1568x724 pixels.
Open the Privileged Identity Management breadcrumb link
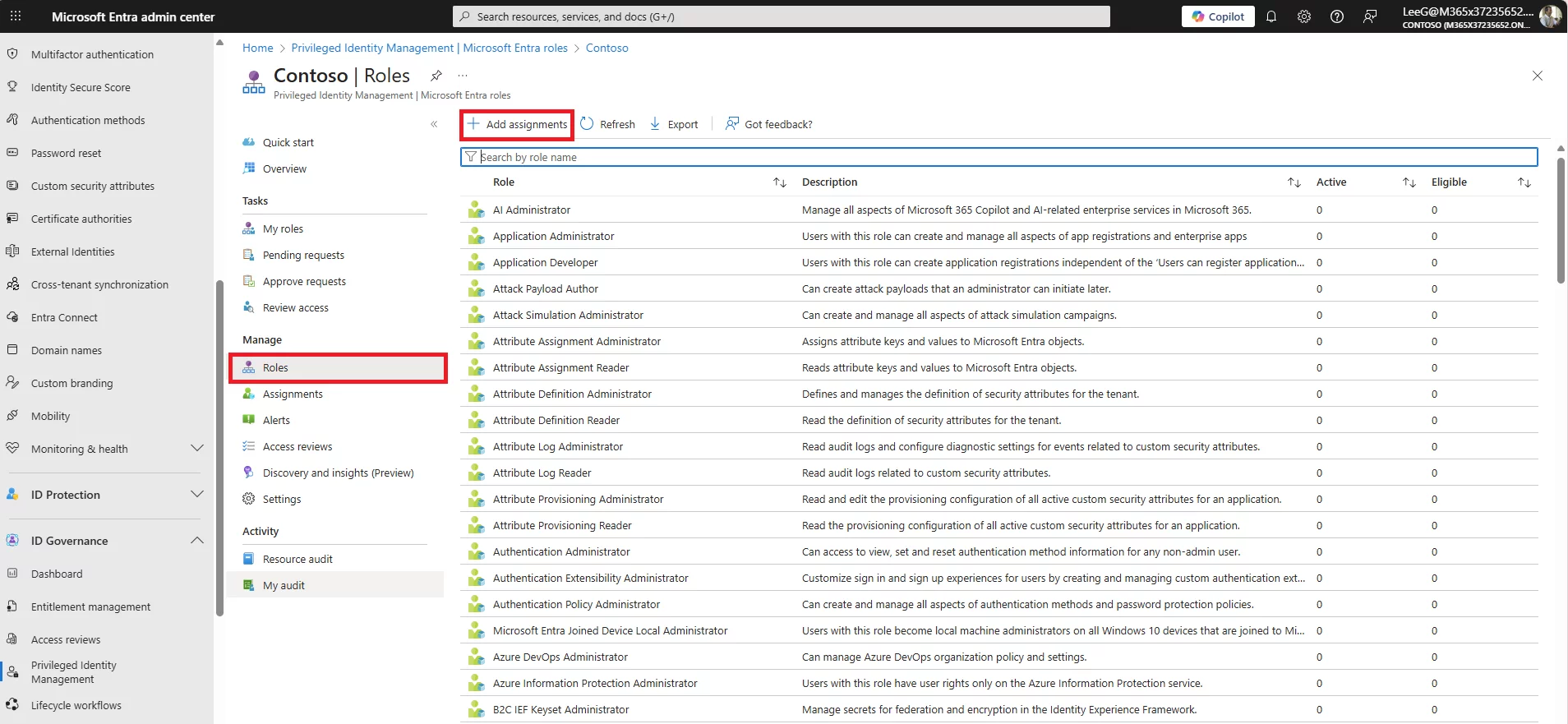[x=429, y=48]
